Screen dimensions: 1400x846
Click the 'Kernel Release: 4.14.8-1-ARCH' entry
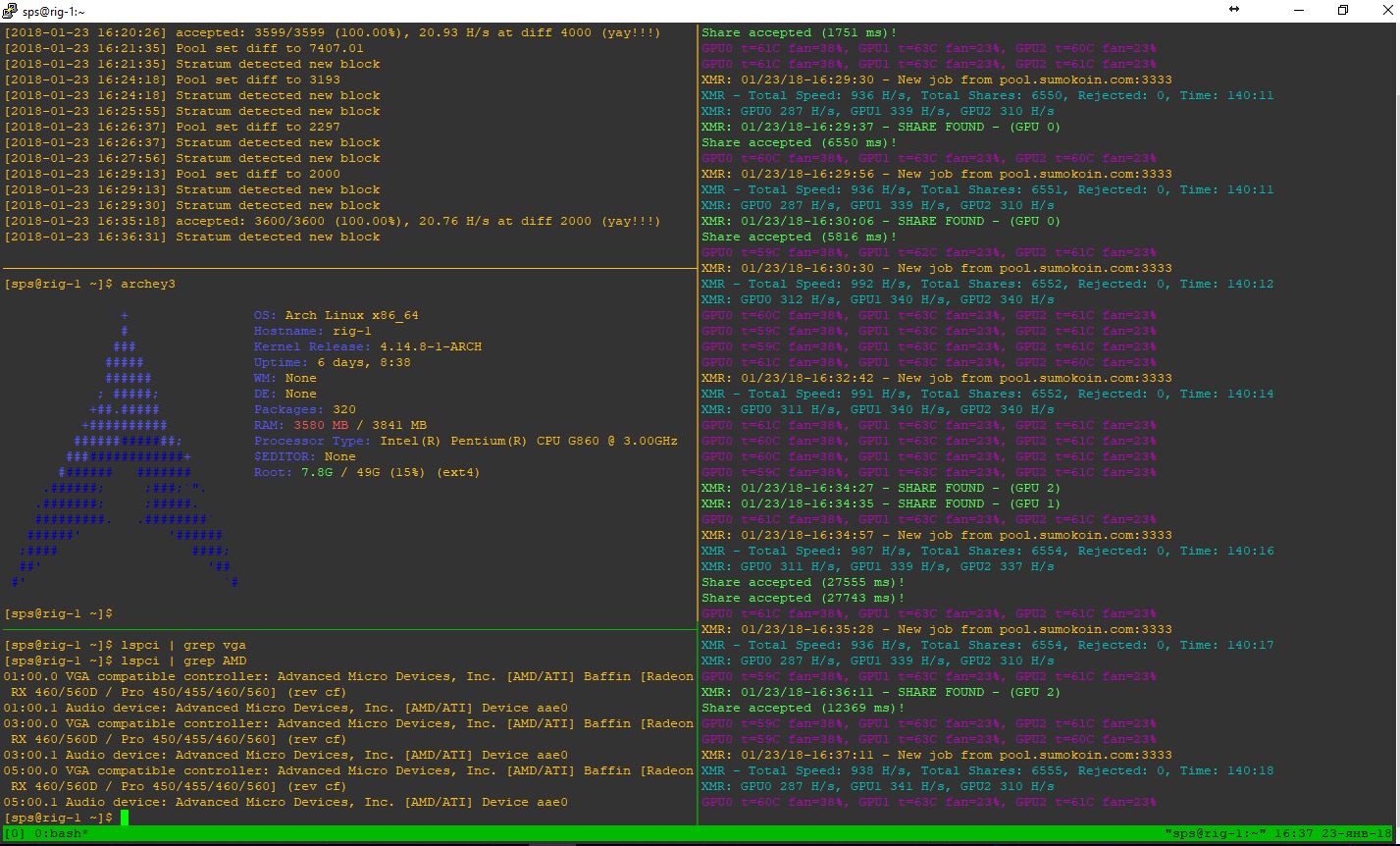(x=368, y=346)
